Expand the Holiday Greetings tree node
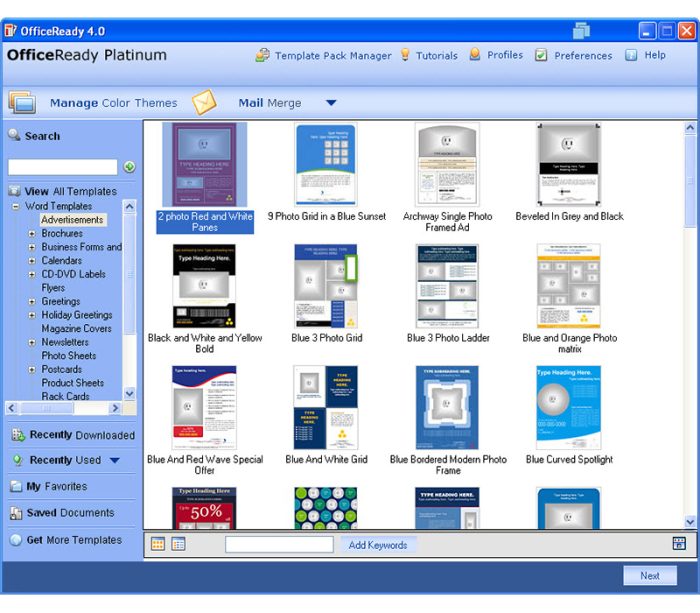This screenshot has height=613, width=700. 32,315
